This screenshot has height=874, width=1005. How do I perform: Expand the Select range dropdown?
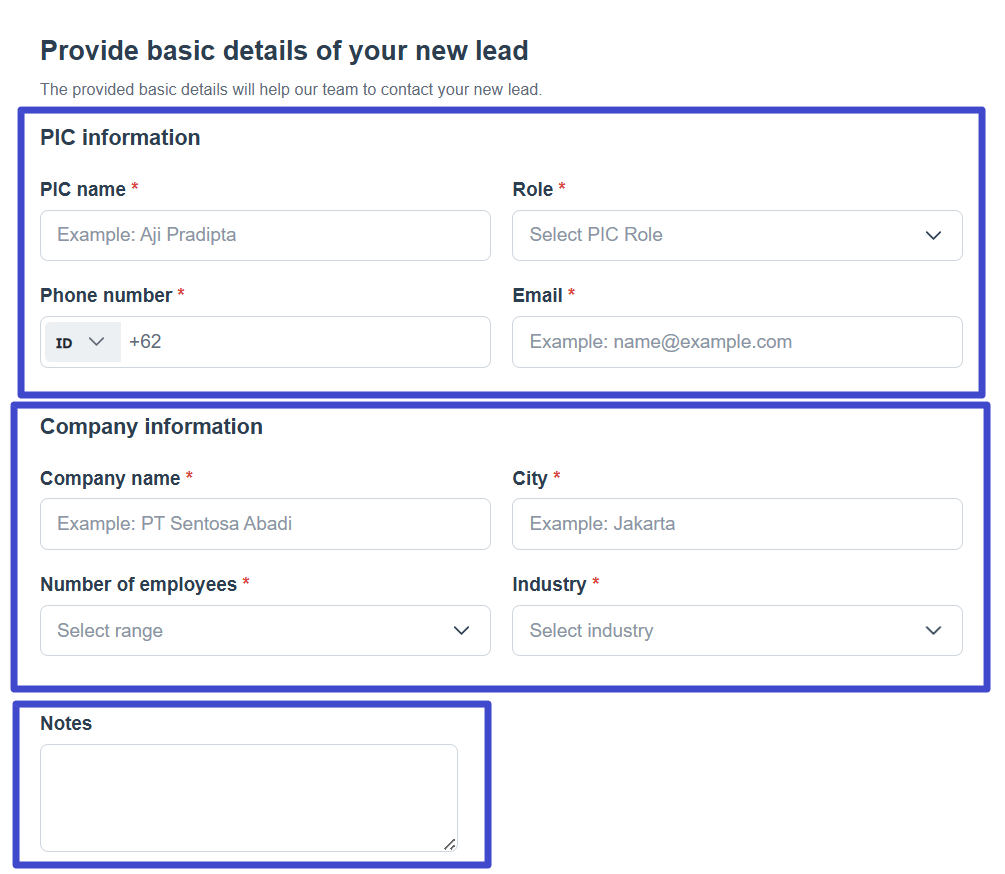[x=250, y=631]
